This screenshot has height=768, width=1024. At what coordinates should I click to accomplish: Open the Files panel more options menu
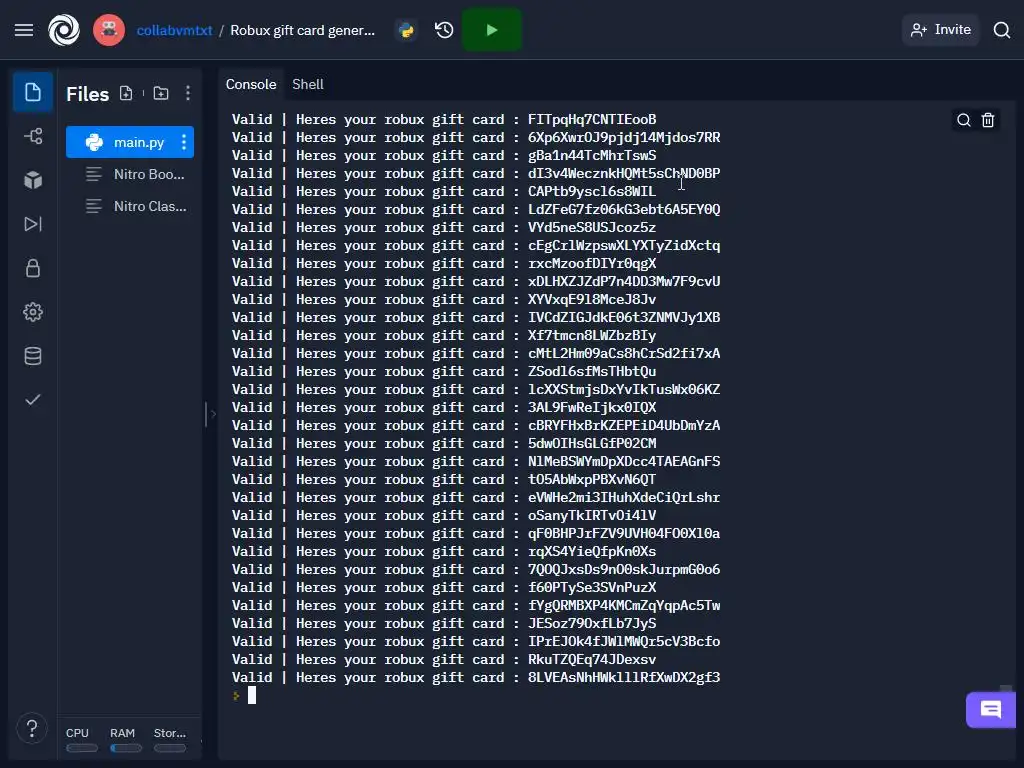tap(188, 93)
